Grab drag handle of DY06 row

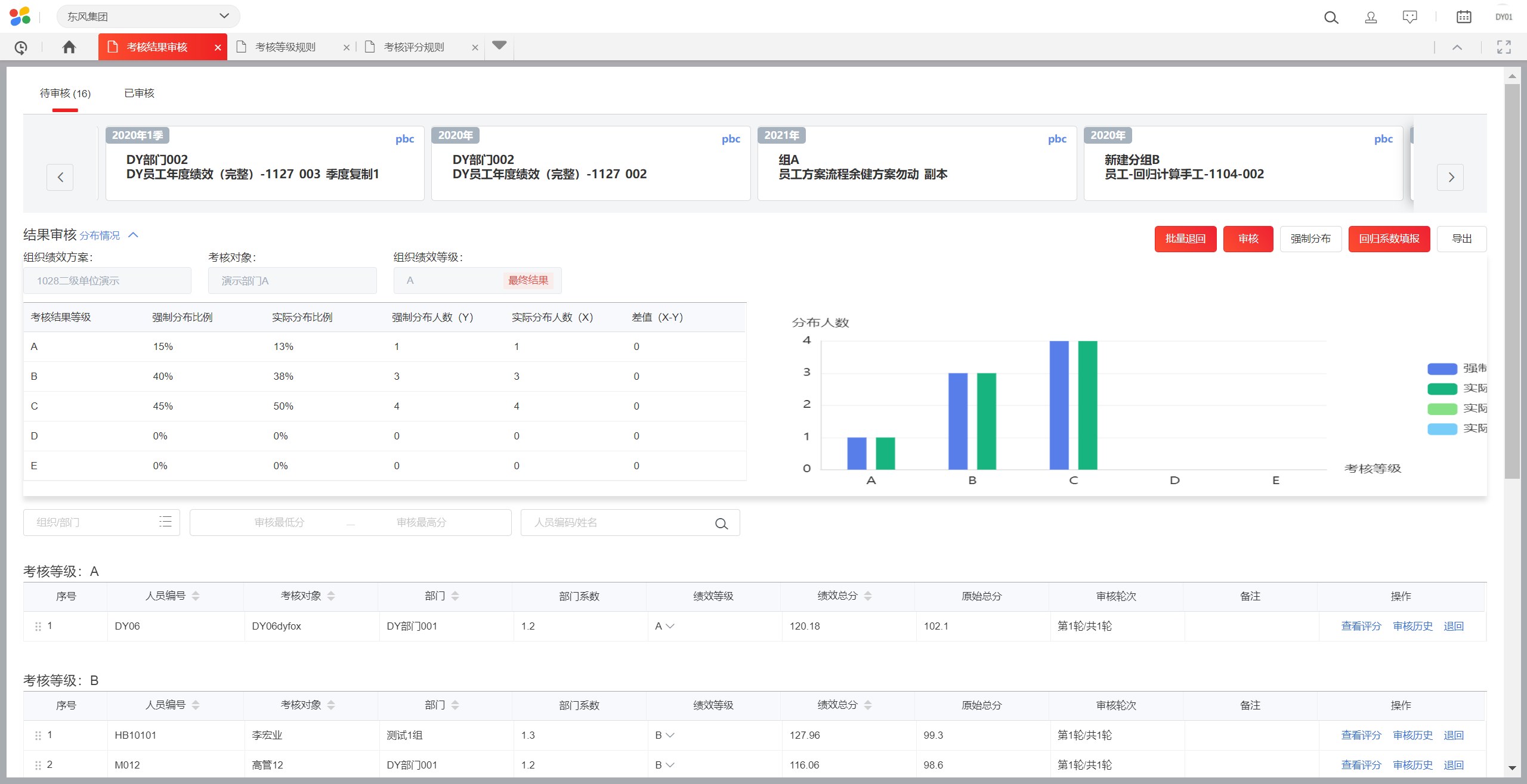[38, 627]
